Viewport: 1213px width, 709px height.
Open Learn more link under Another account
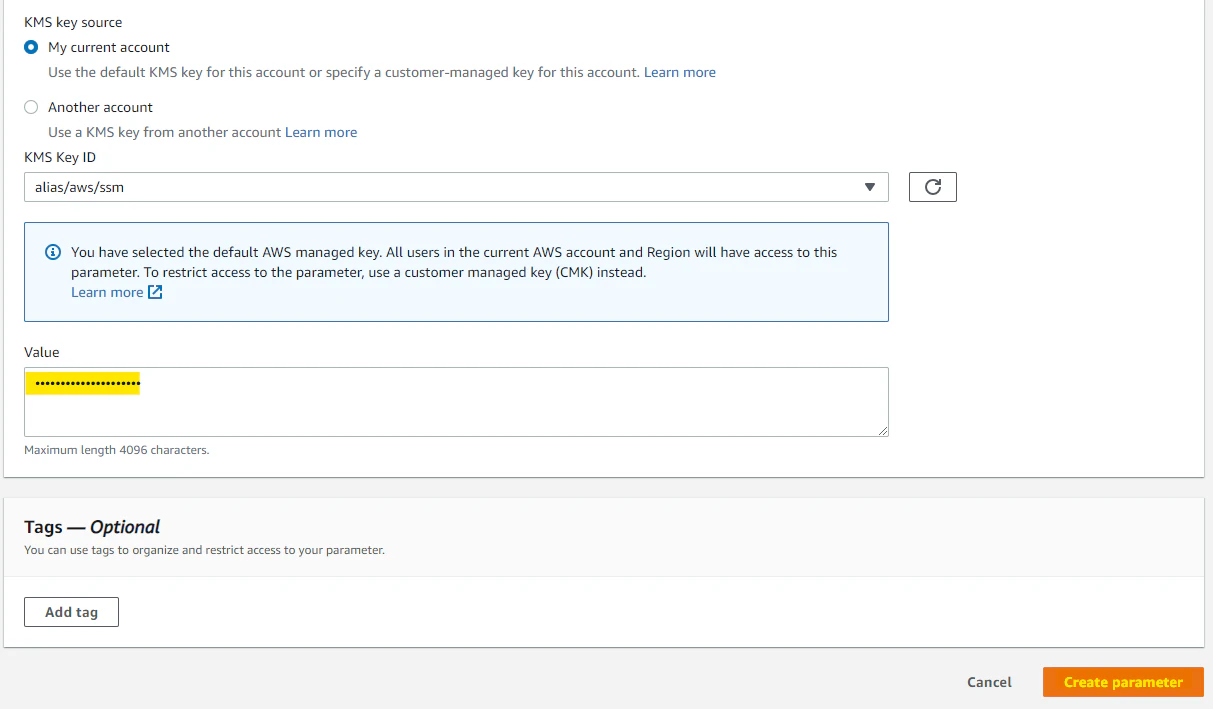[x=320, y=132]
